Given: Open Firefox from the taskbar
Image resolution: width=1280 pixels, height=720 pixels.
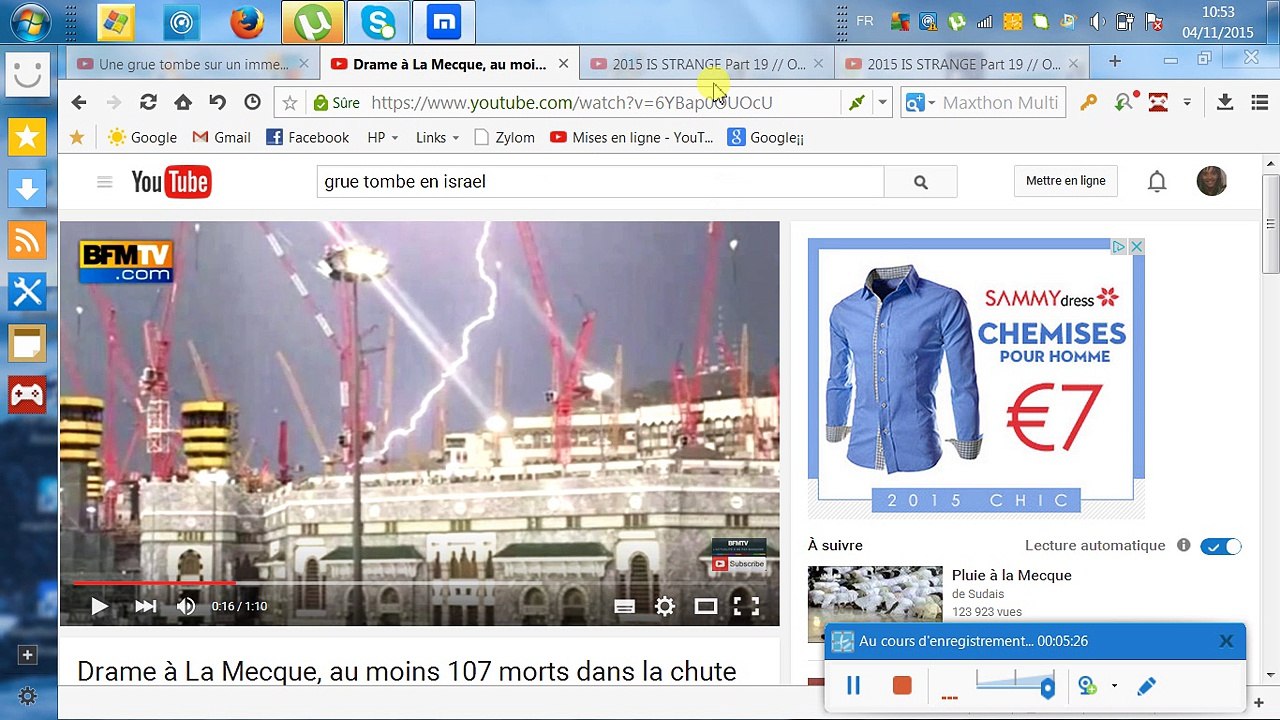Looking at the screenshot, I should pyautogui.click(x=247, y=22).
